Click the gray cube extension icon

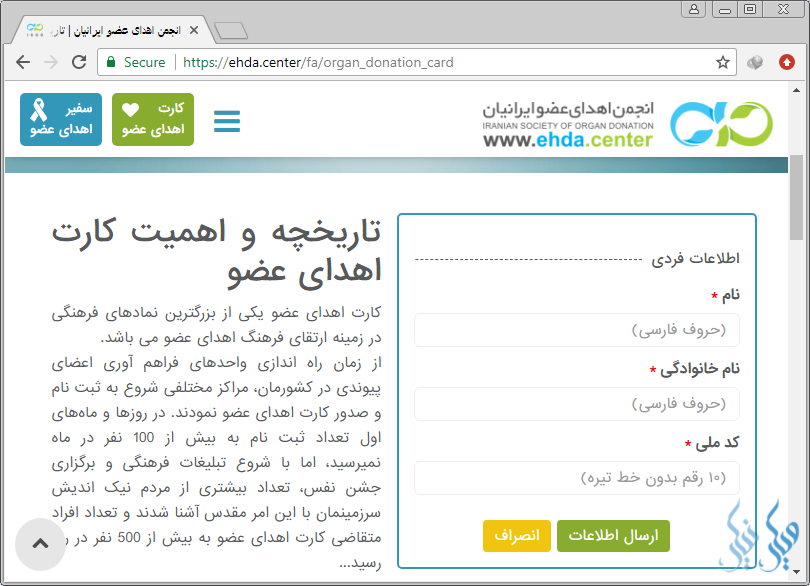[x=756, y=62]
